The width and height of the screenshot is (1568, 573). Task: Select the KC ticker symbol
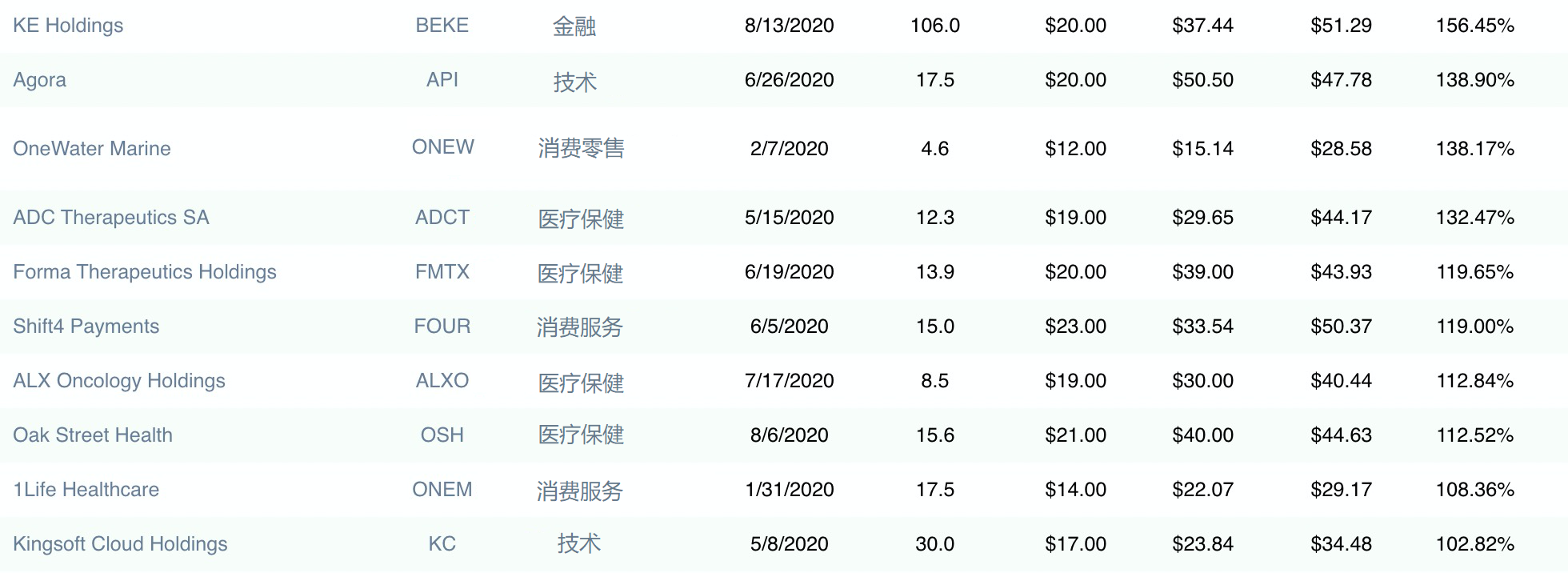(442, 544)
